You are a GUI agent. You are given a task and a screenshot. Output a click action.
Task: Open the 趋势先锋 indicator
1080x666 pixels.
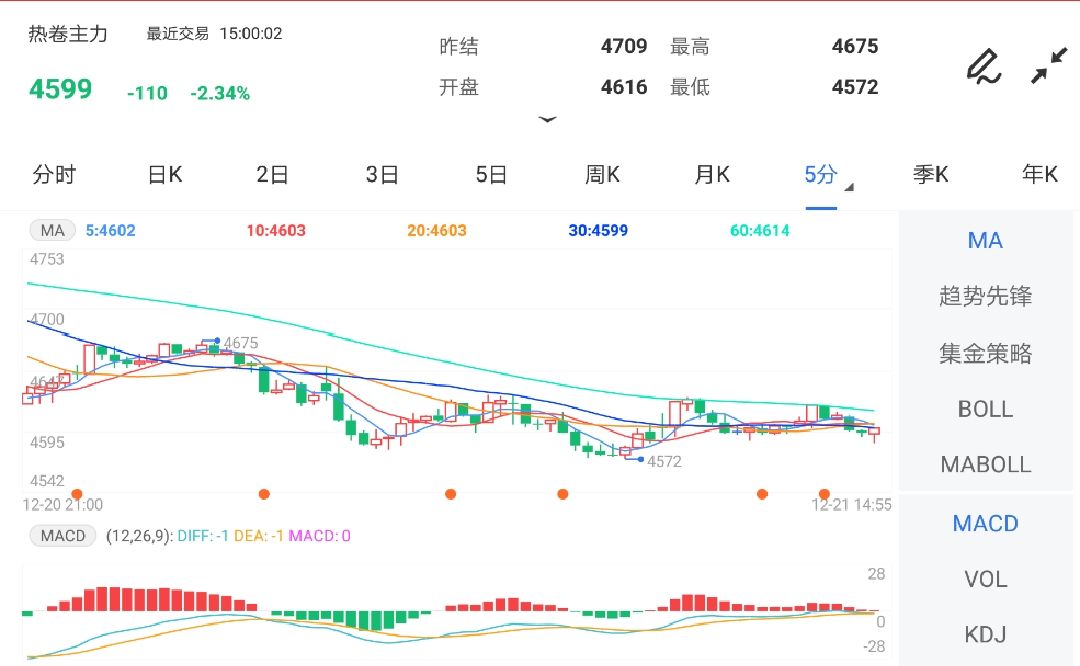985,296
